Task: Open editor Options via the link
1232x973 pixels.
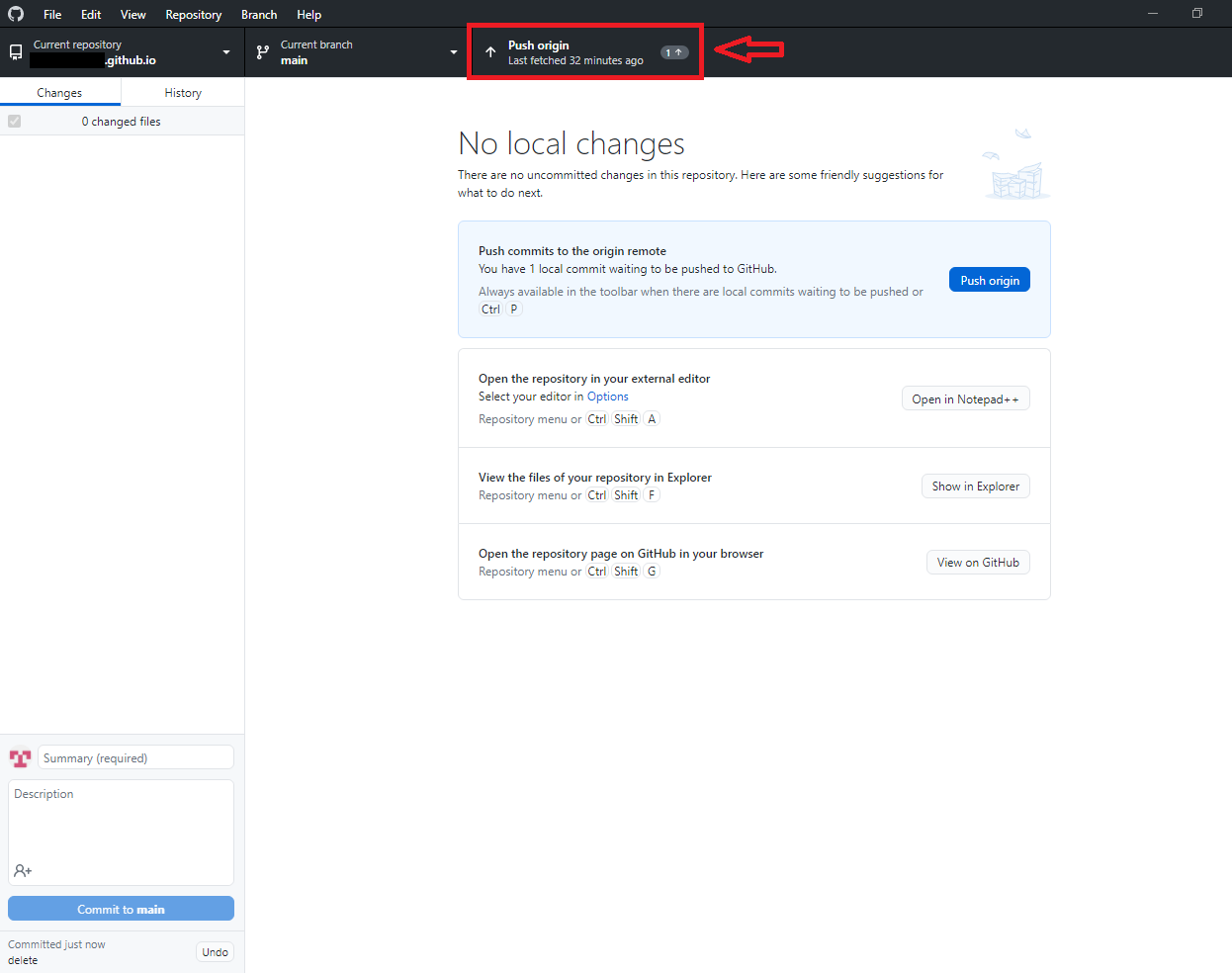Action: coord(607,396)
